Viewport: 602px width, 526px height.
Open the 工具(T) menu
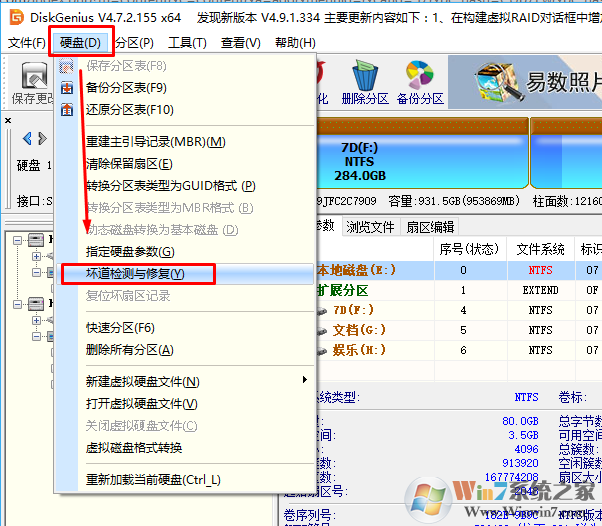tap(187, 43)
